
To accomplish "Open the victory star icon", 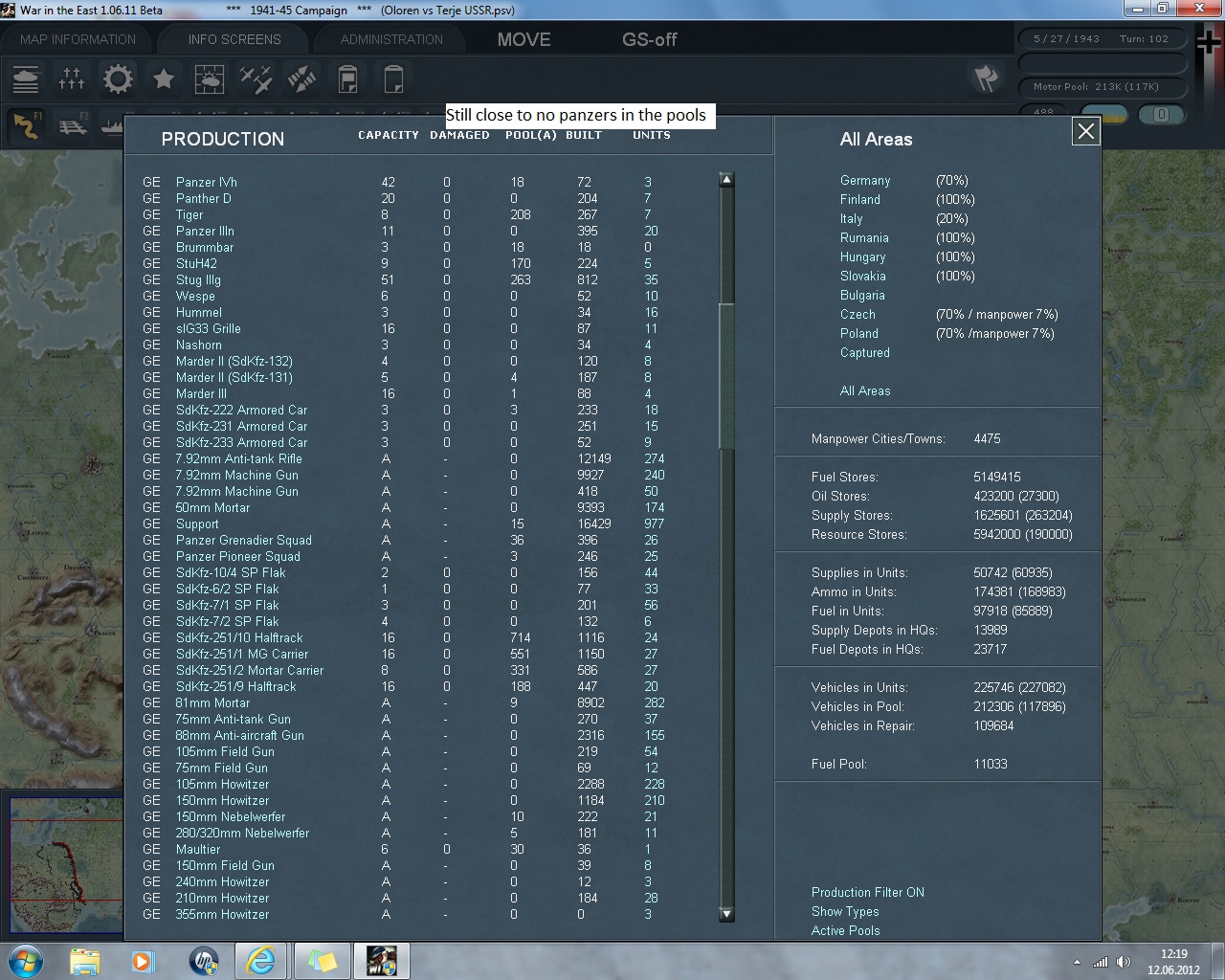I will click(164, 78).
